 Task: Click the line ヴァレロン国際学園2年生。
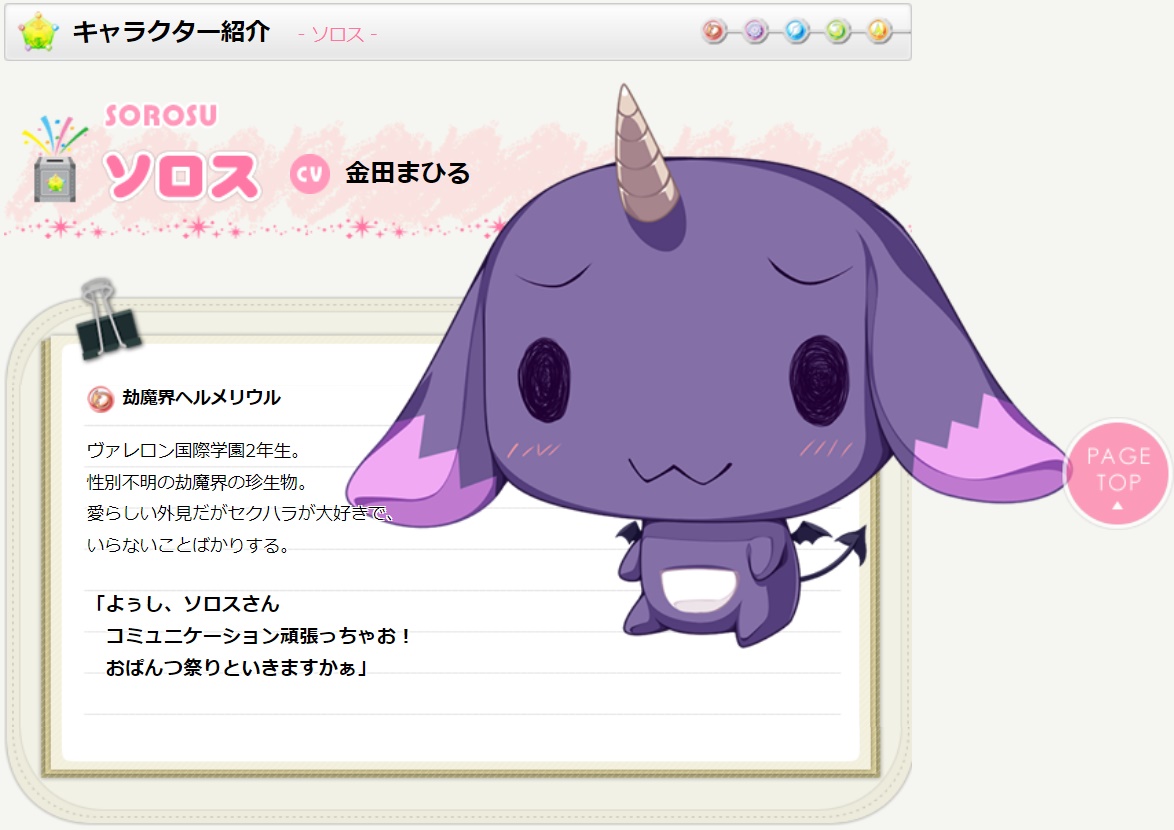(x=194, y=451)
